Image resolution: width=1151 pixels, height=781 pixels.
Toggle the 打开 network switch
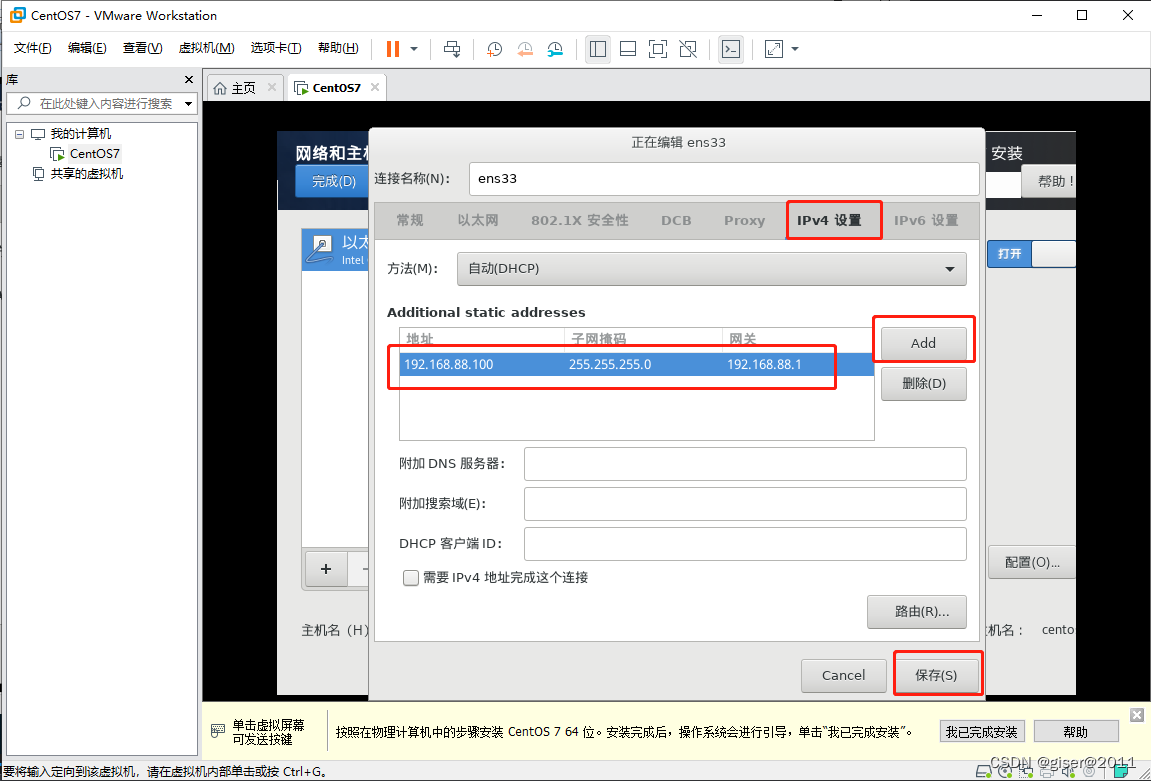(1031, 253)
